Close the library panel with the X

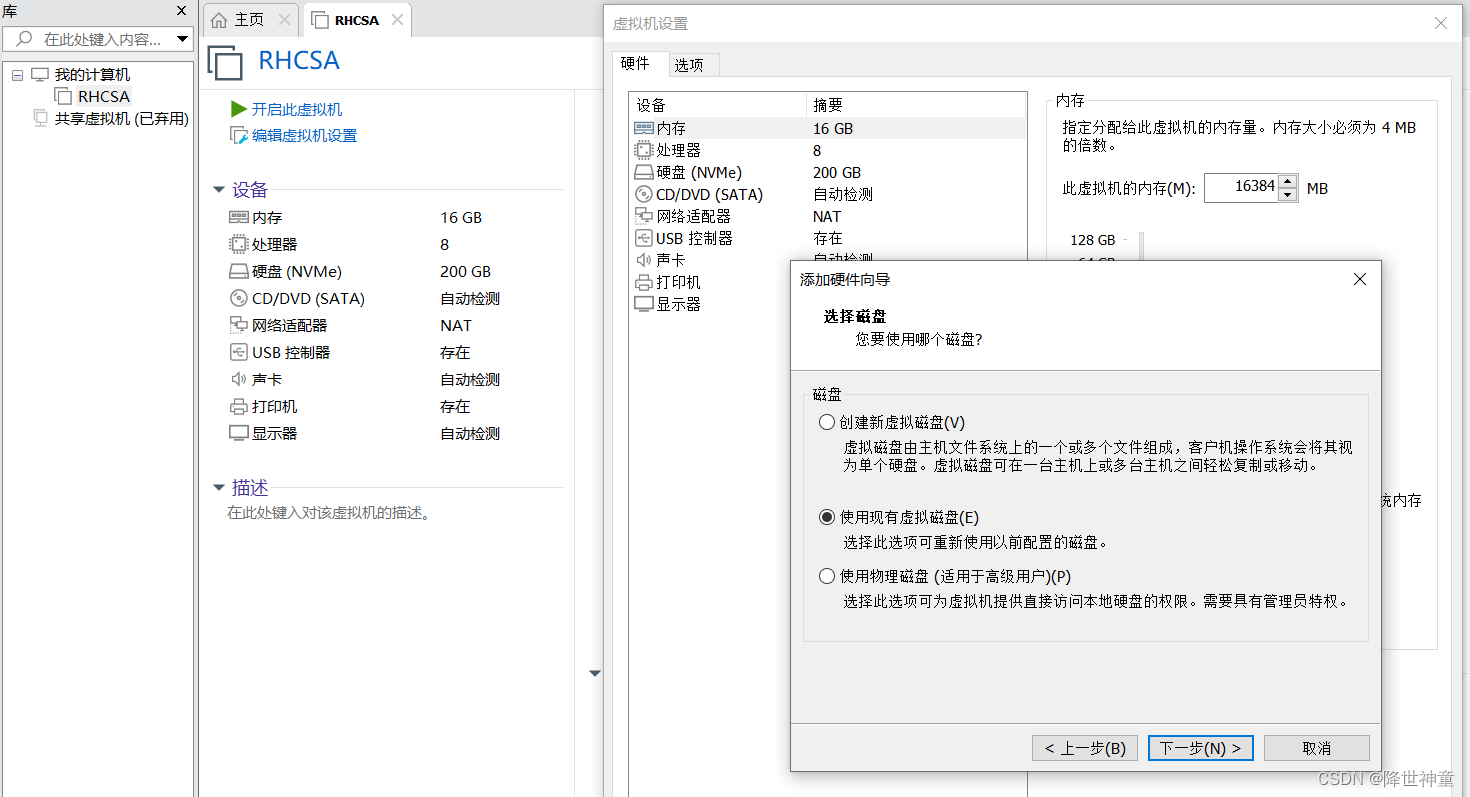[181, 11]
